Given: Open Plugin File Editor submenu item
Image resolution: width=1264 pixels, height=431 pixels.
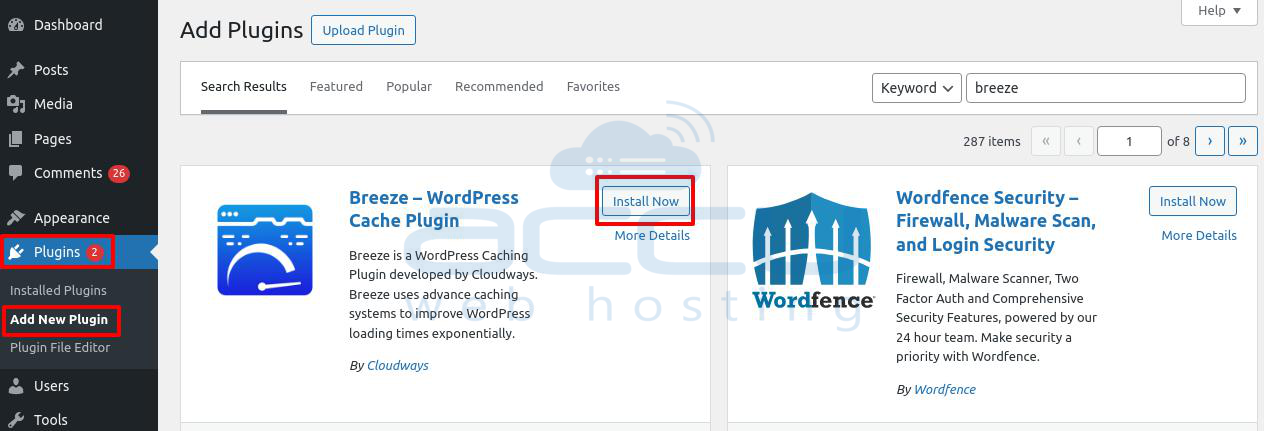Looking at the screenshot, I should [60, 348].
